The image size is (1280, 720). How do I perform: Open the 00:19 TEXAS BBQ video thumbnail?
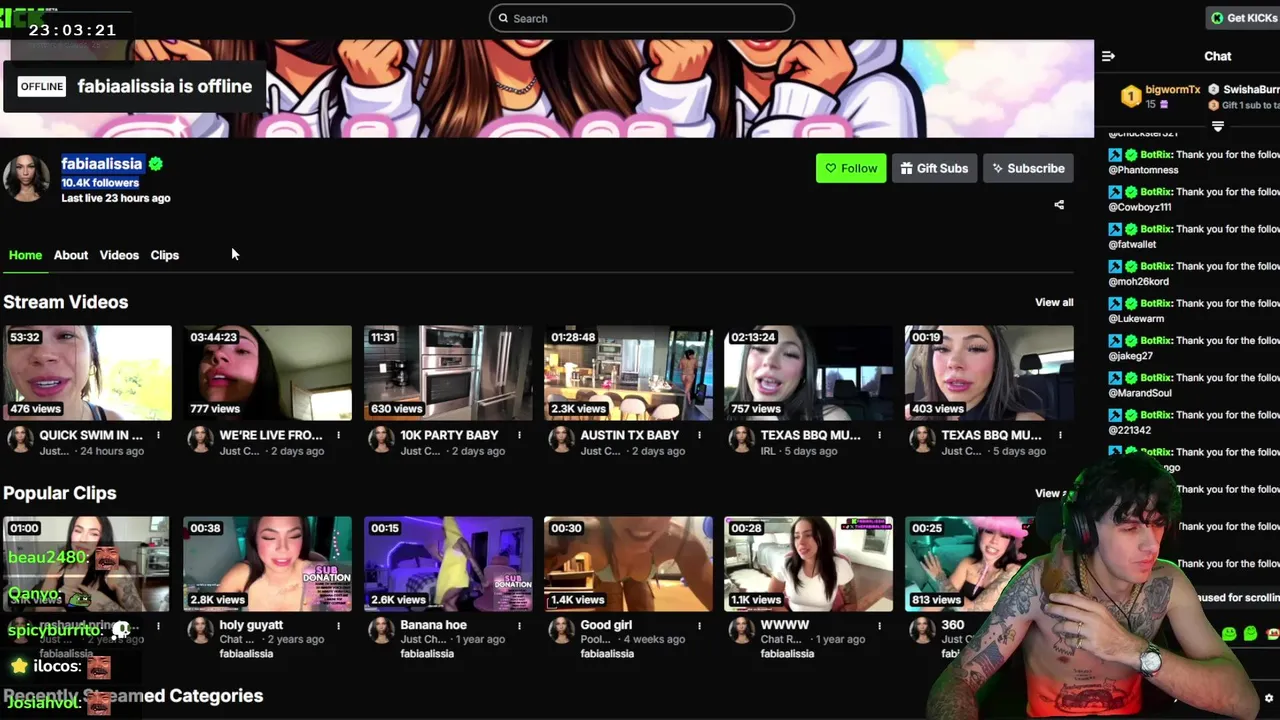[989, 373]
